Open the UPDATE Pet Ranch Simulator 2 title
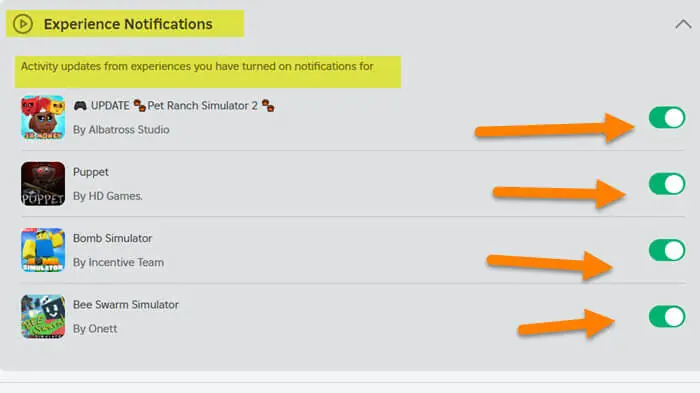Image resolution: width=700 pixels, height=393 pixels. [x=174, y=106]
